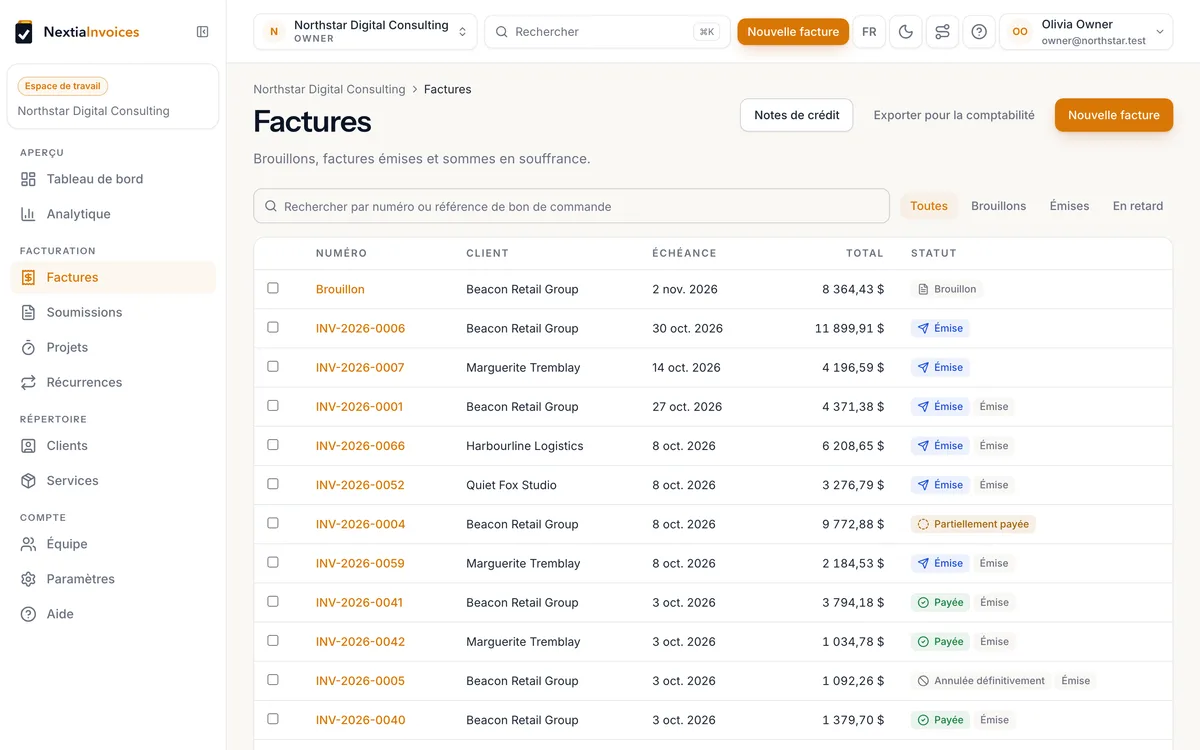Click Exporter pour la comptabilité
This screenshot has width=1200, height=750.
[x=954, y=115]
